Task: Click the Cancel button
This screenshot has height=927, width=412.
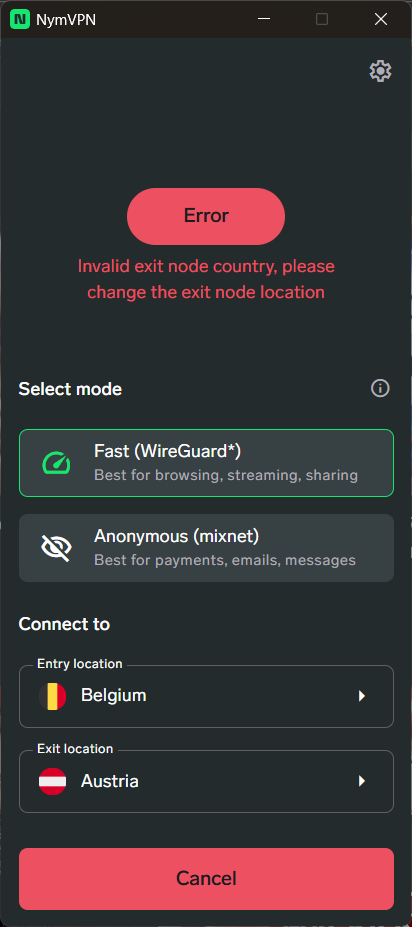Action: (x=206, y=879)
